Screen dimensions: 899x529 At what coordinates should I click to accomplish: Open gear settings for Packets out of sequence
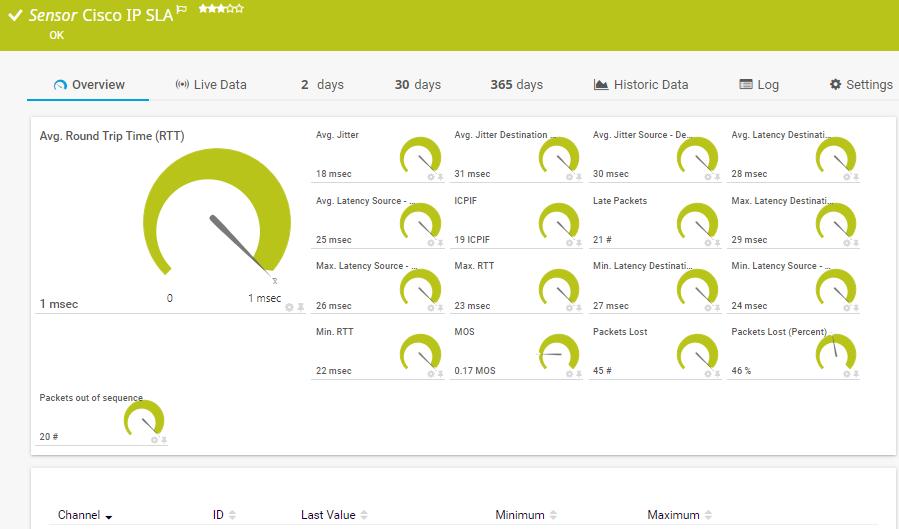click(154, 440)
